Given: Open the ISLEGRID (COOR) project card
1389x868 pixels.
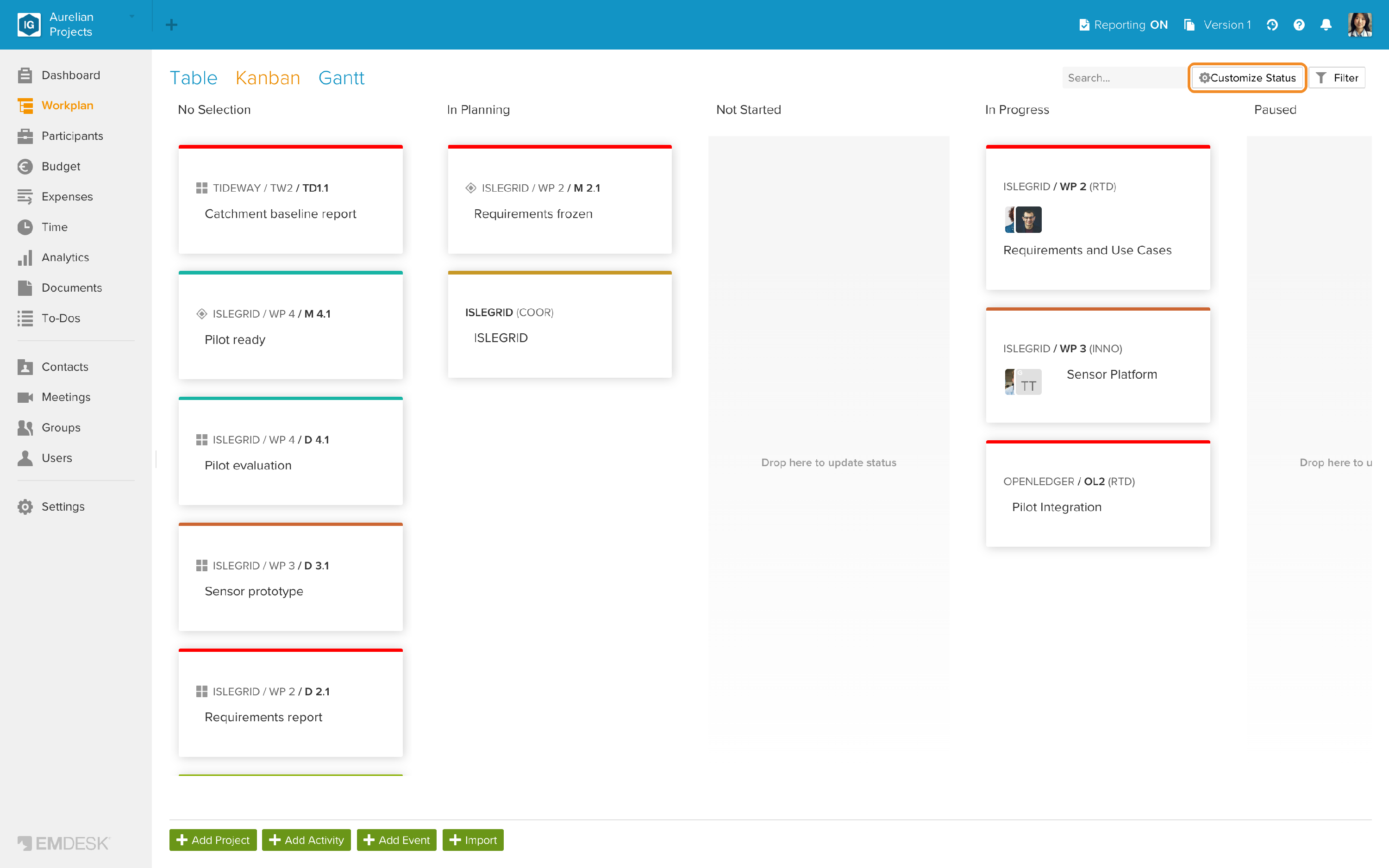Looking at the screenshot, I should pyautogui.click(x=560, y=325).
